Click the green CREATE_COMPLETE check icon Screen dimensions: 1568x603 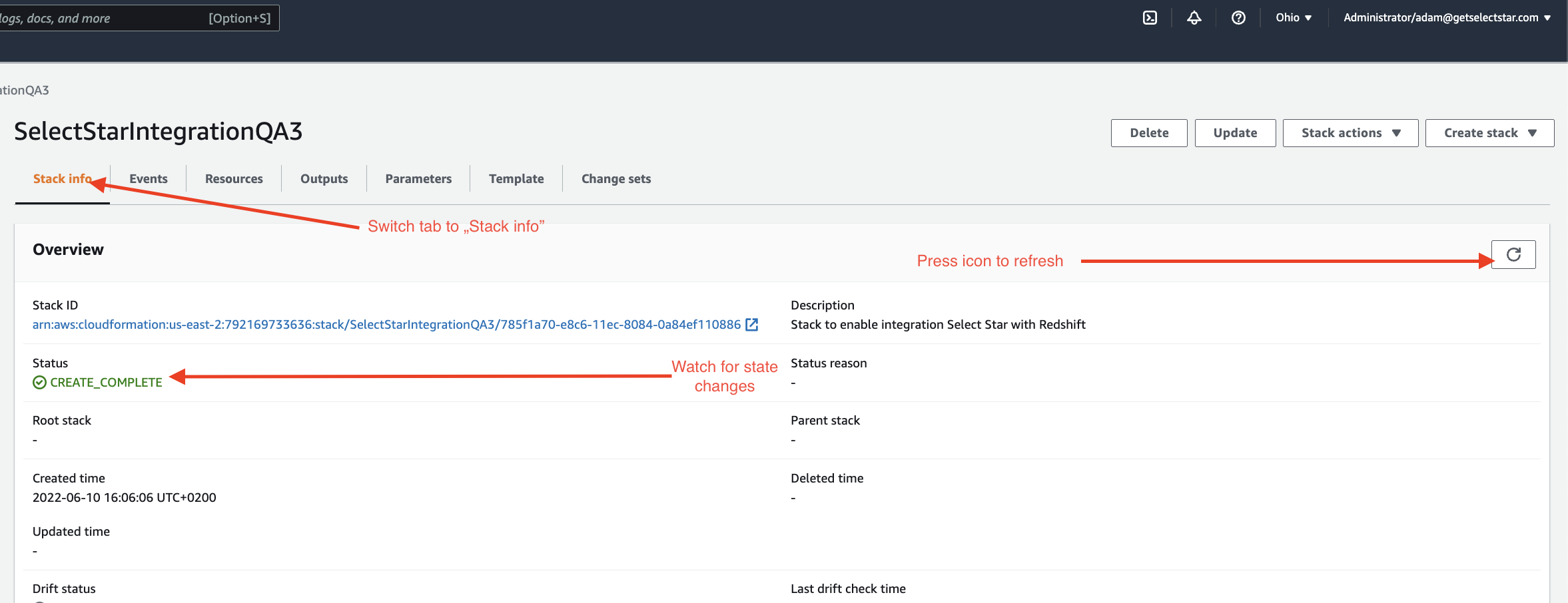coord(39,383)
